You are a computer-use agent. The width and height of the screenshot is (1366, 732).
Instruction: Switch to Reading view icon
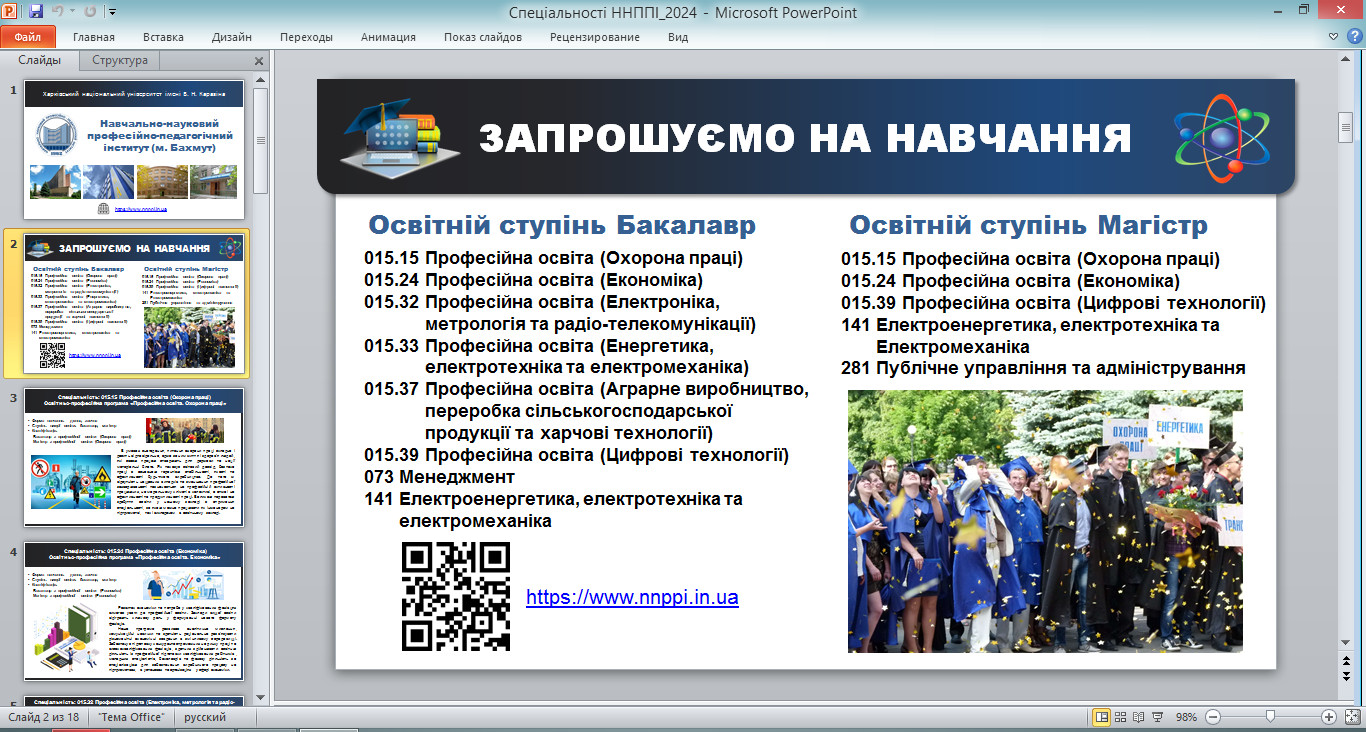pos(1139,717)
